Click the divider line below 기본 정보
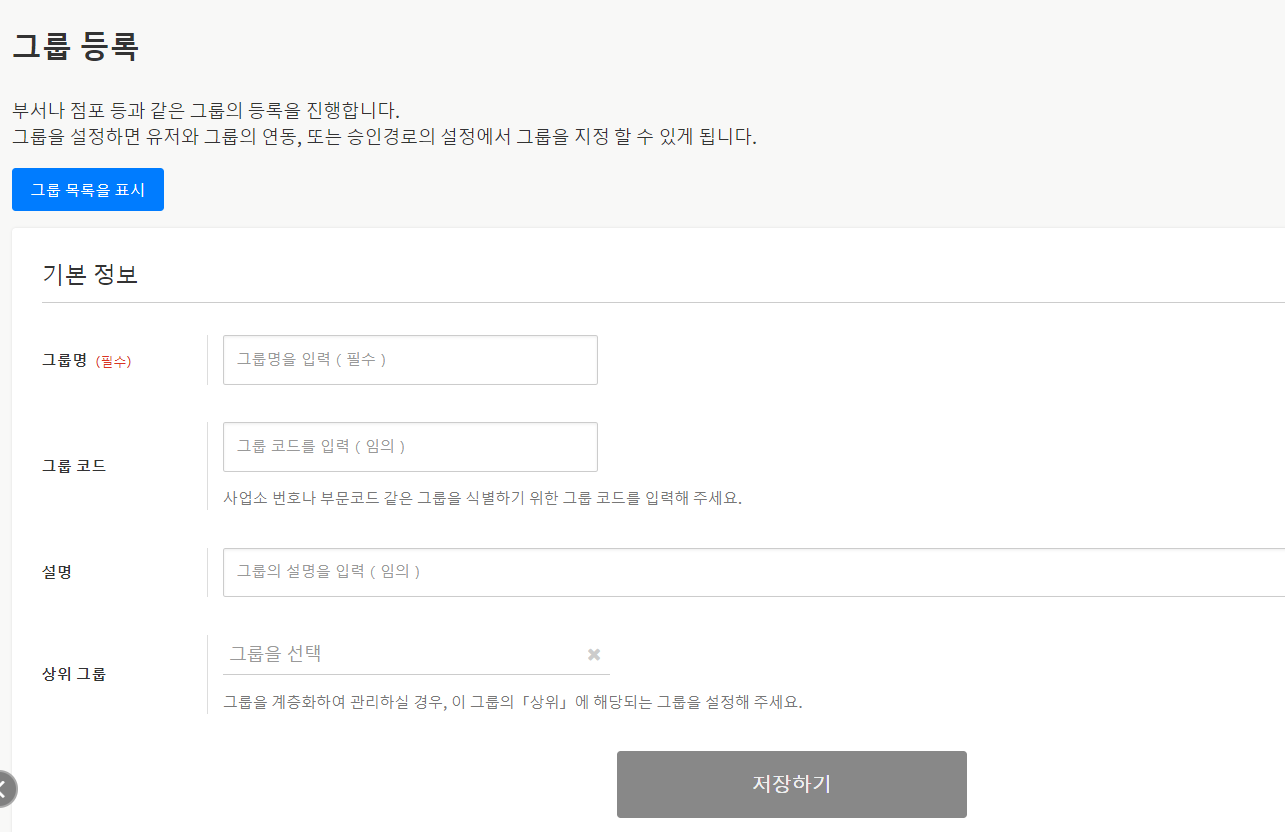1285x832 pixels. click(x=660, y=302)
